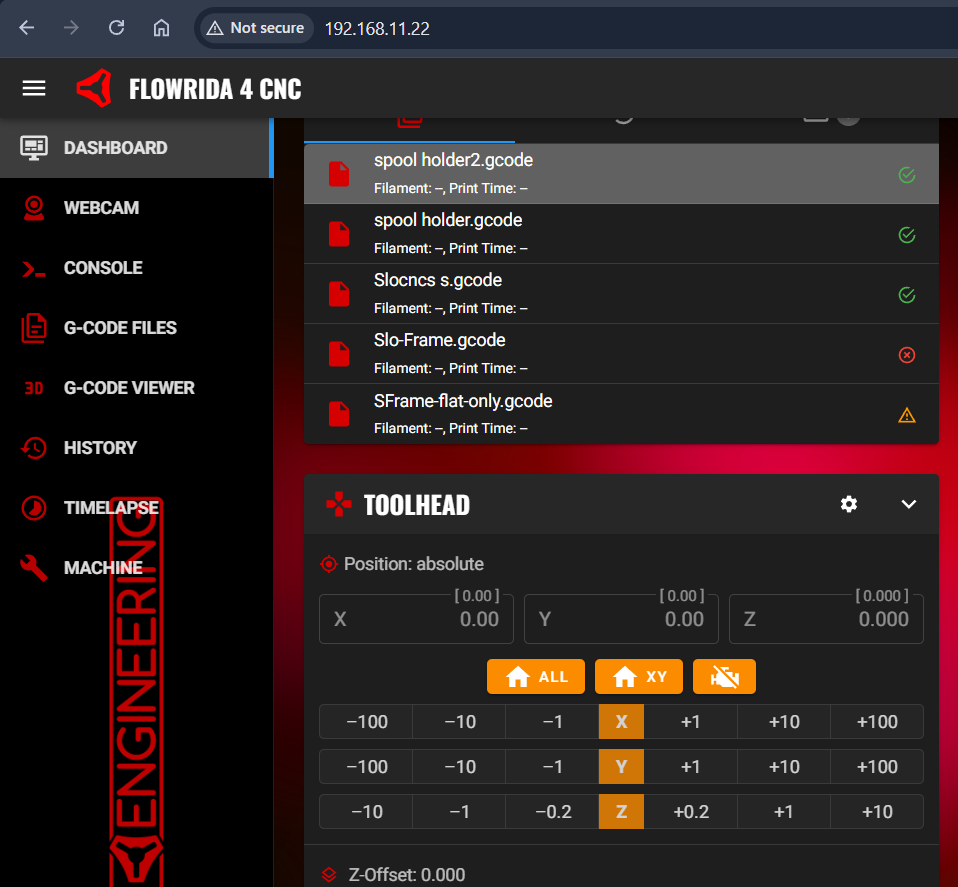Open the hamburger navigation menu

34,89
